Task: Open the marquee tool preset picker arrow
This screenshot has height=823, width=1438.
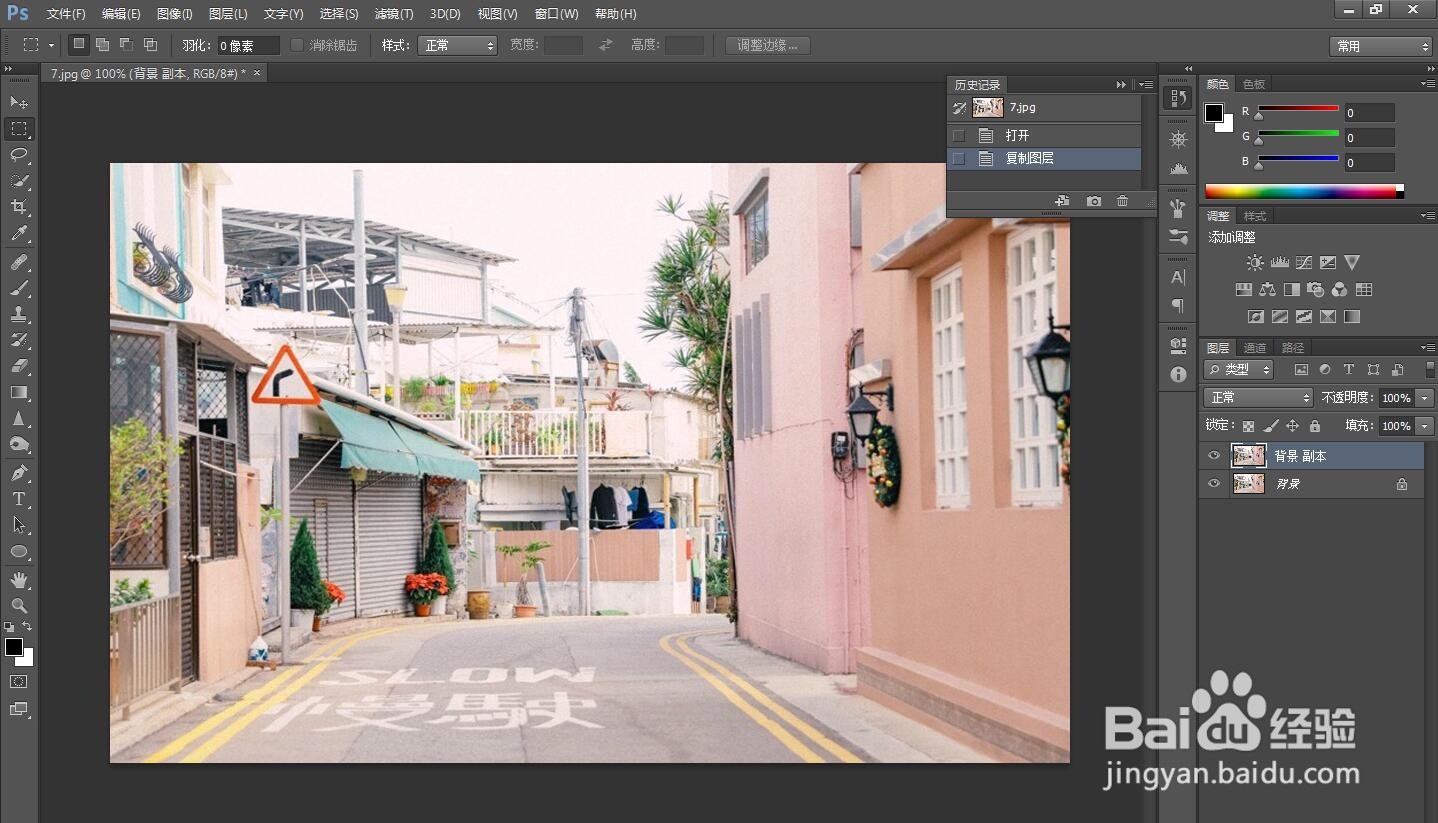Action: click(51, 45)
